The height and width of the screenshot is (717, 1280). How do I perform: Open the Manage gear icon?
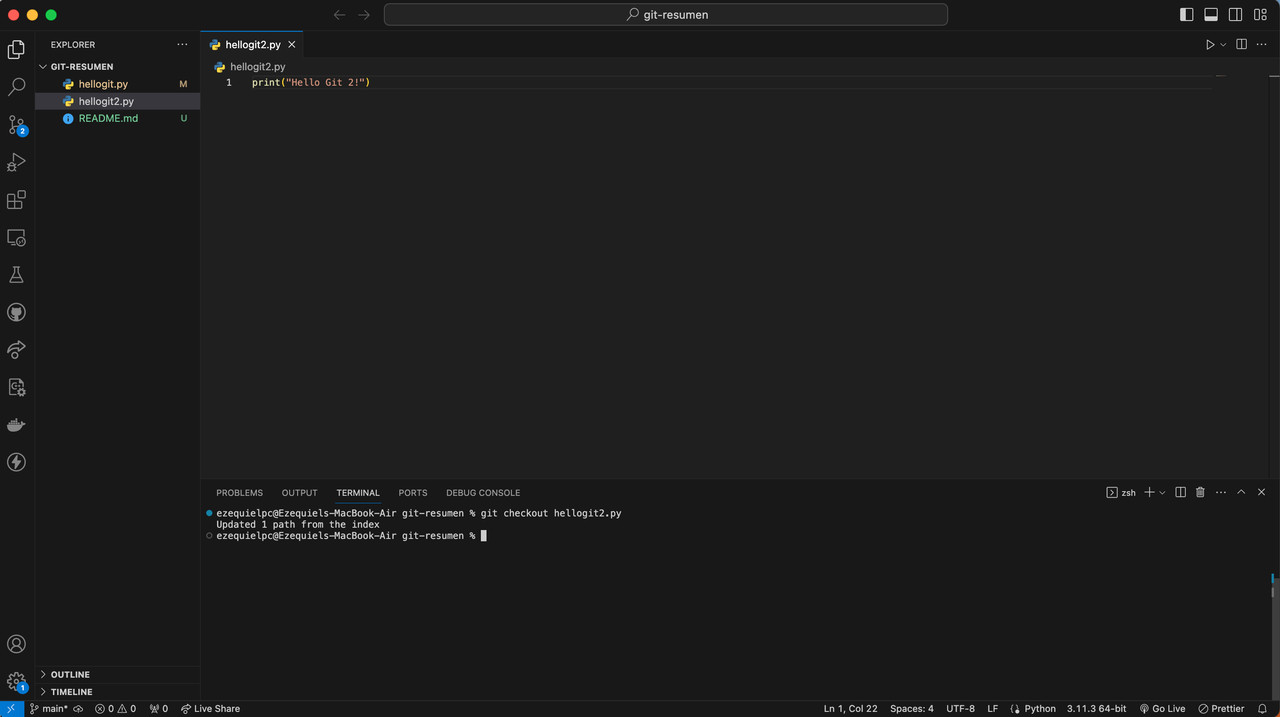coord(16,682)
